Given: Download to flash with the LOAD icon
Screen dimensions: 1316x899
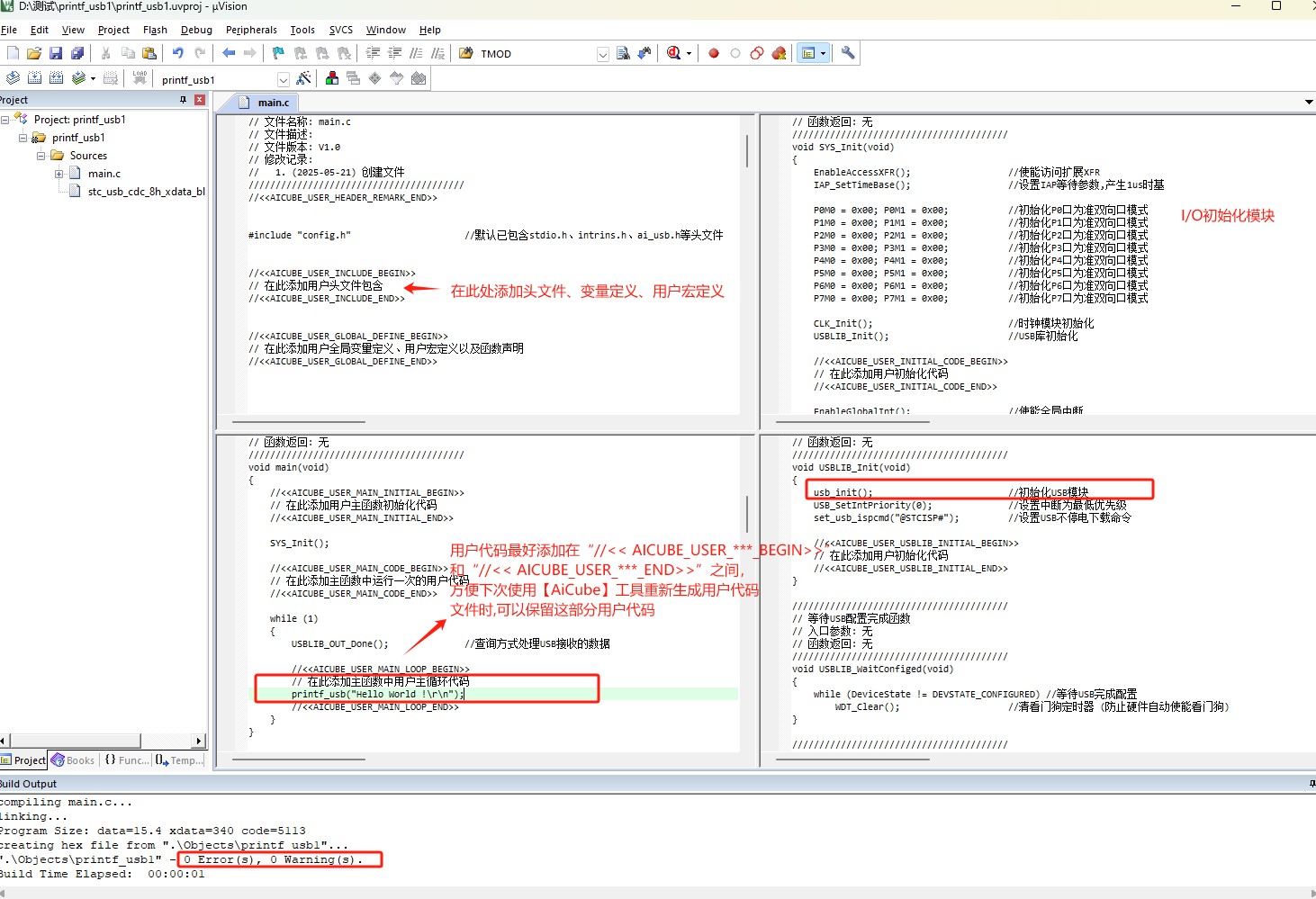Looking at the screenshot, I should tap(140, 78).
